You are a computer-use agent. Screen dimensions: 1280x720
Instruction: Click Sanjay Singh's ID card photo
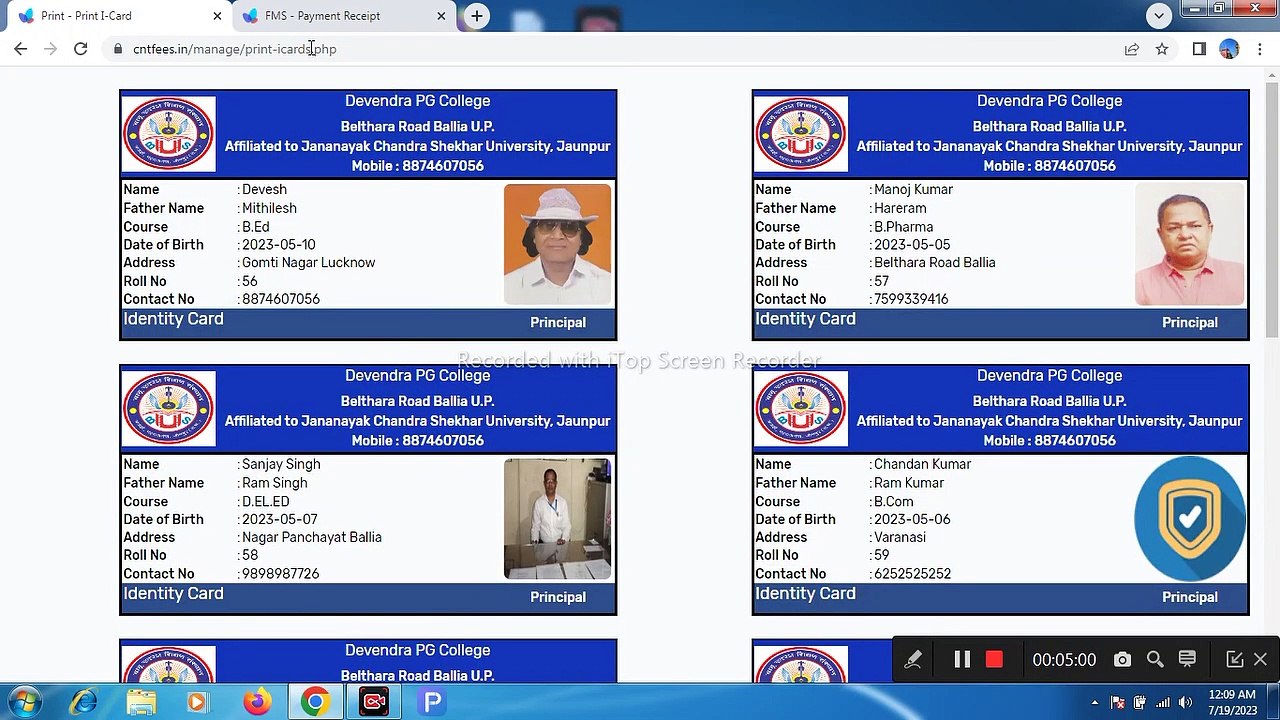click(557, 519)
